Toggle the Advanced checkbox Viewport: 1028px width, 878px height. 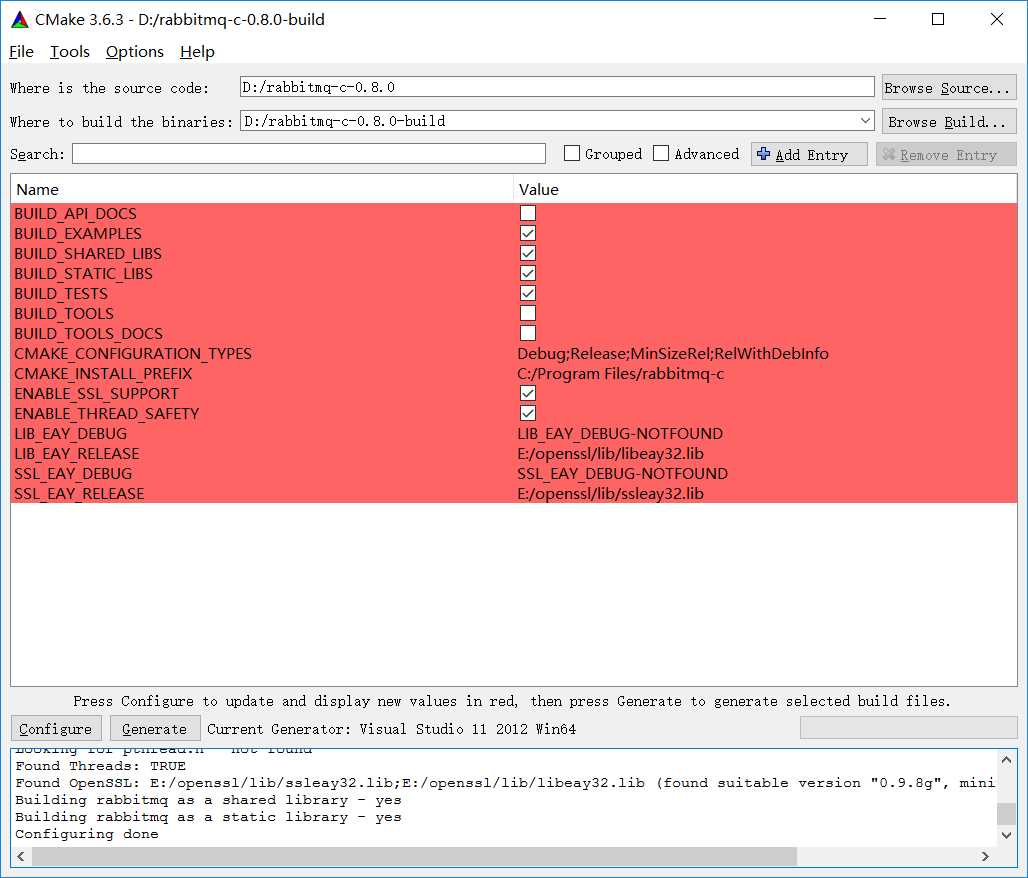[661, 153]
